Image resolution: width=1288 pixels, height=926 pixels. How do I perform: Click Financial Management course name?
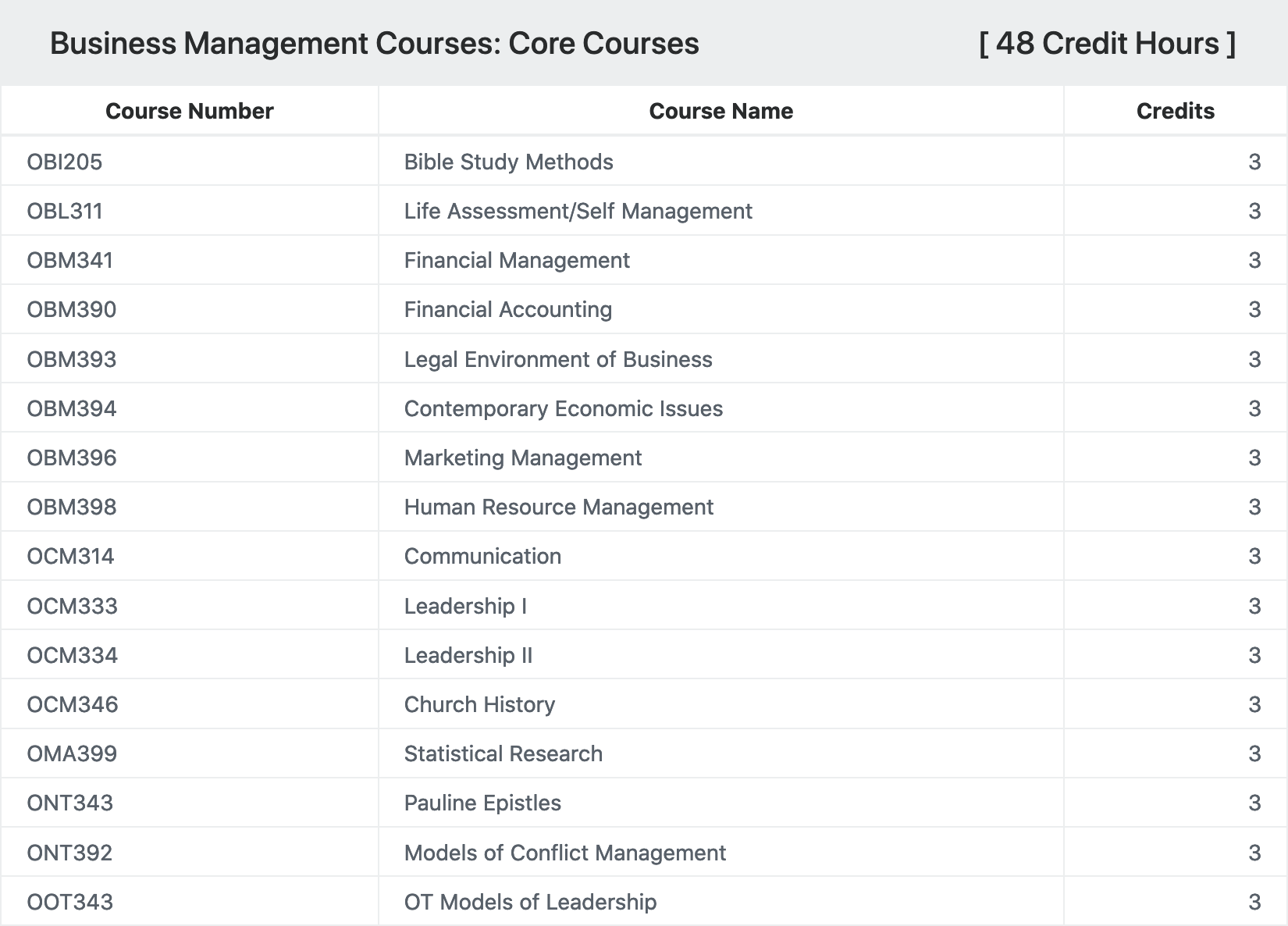pyautogui.click(x=517, y=260)
